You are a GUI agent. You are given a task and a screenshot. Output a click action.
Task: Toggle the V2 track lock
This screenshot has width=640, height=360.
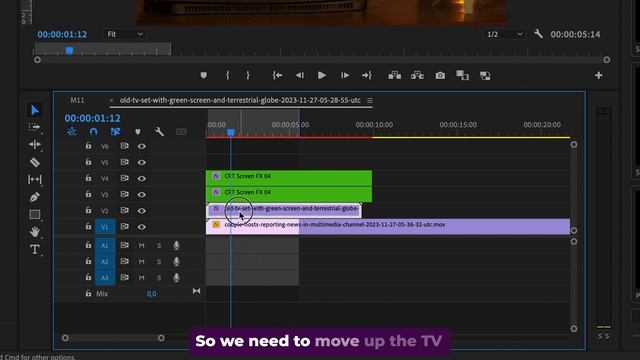[88, 210]
